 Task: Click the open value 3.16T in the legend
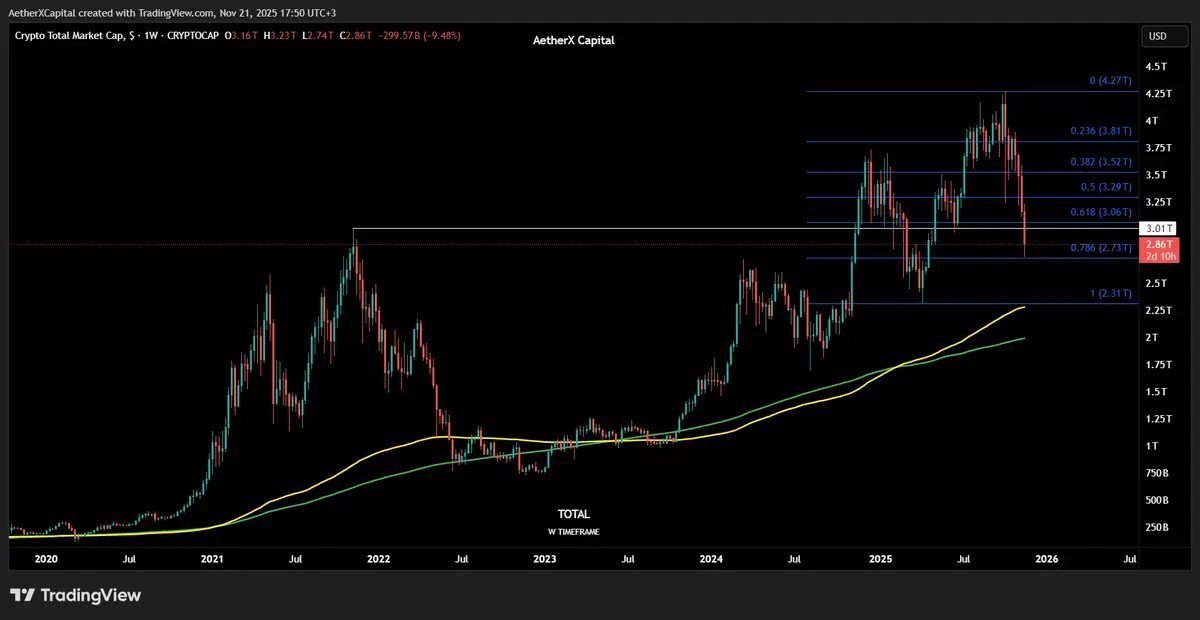tap(246, 36)
